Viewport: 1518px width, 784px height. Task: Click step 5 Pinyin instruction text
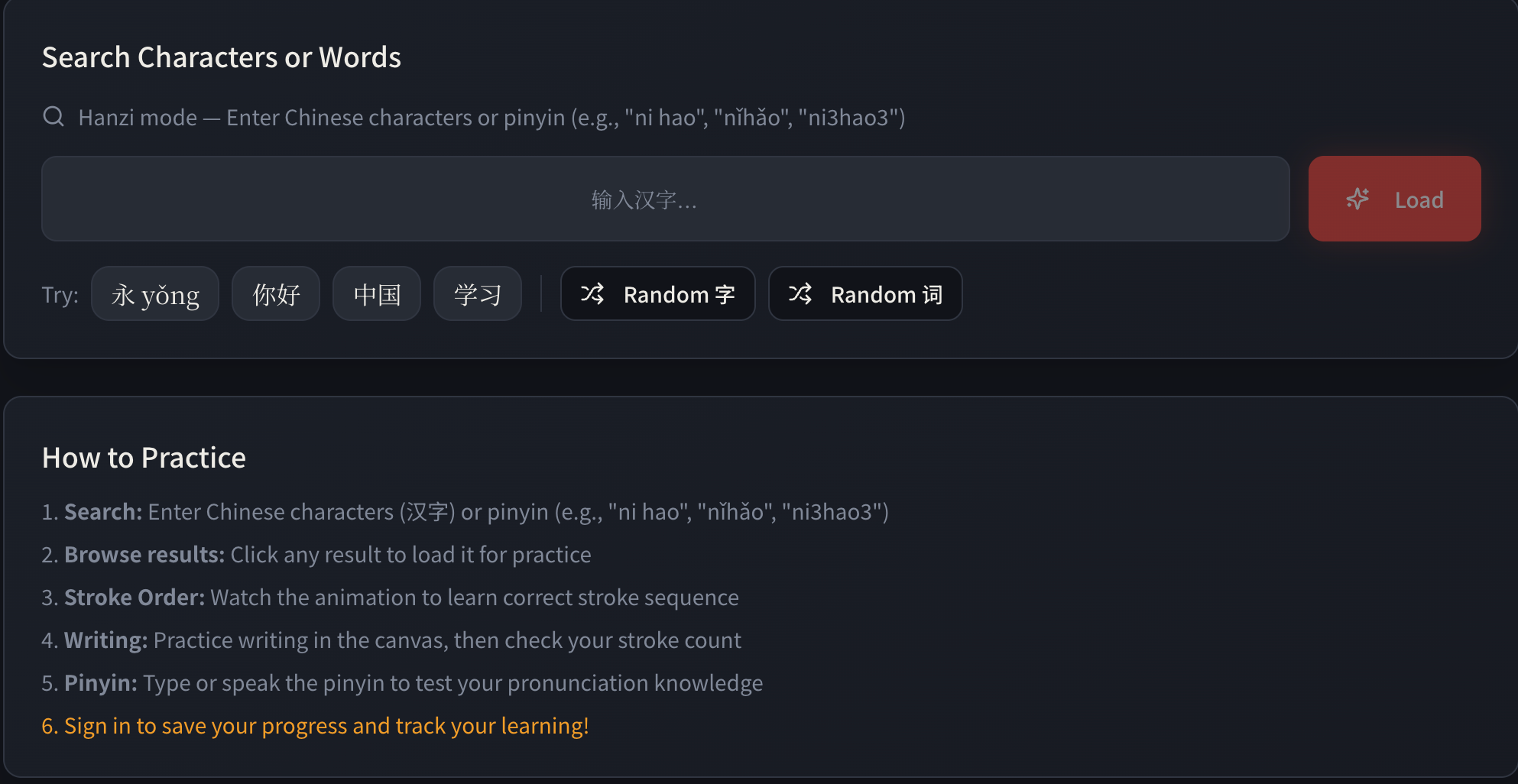click(403, 682)
